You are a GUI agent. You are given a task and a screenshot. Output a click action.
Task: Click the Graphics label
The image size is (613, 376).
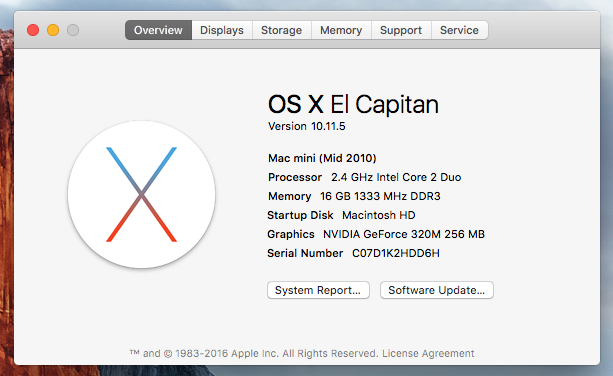291,234
